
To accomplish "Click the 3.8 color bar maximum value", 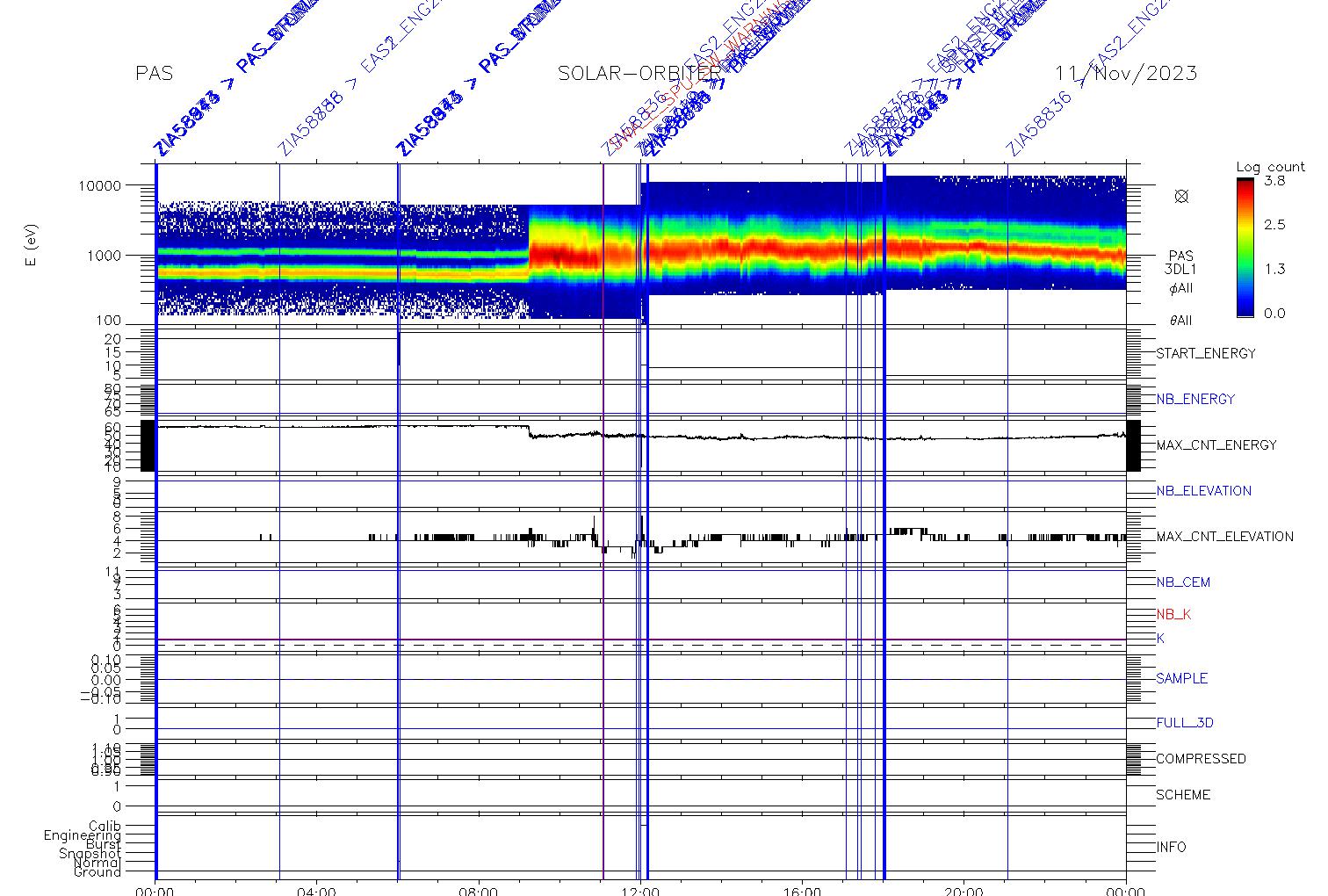I will click(1274, 180).
